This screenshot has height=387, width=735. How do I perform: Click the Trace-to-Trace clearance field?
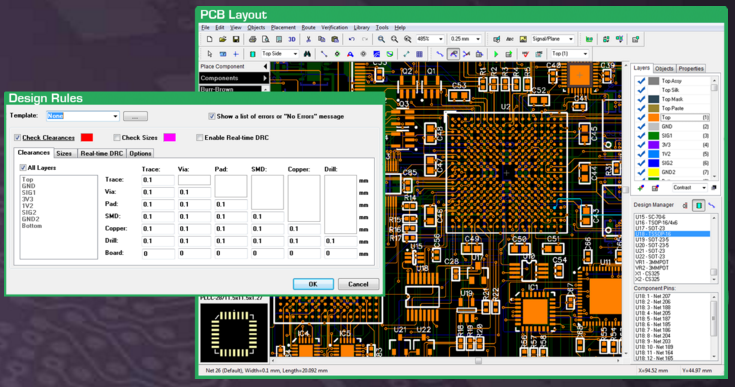point(158,180)
